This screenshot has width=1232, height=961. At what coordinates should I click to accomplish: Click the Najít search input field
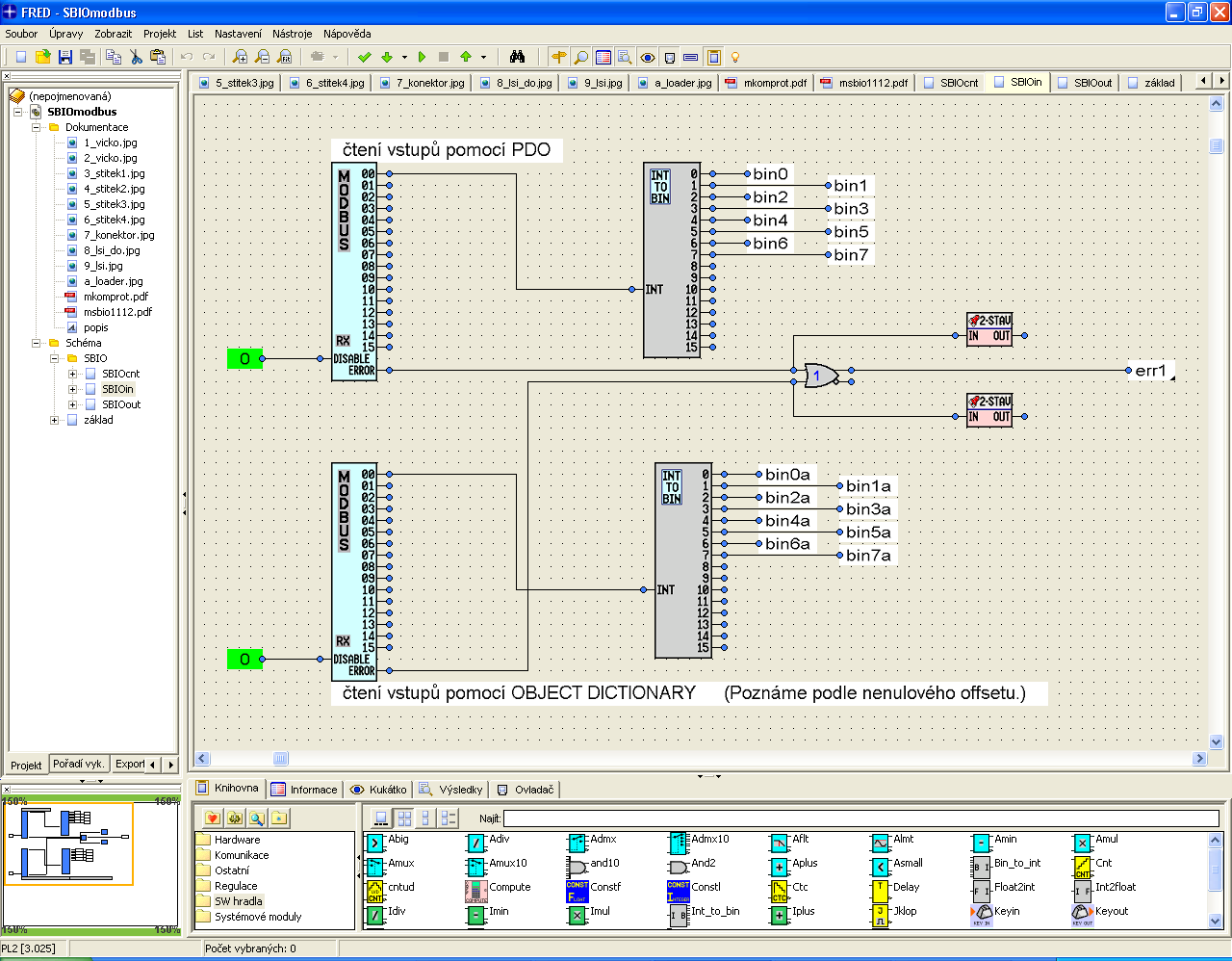(x=860, y=818)
